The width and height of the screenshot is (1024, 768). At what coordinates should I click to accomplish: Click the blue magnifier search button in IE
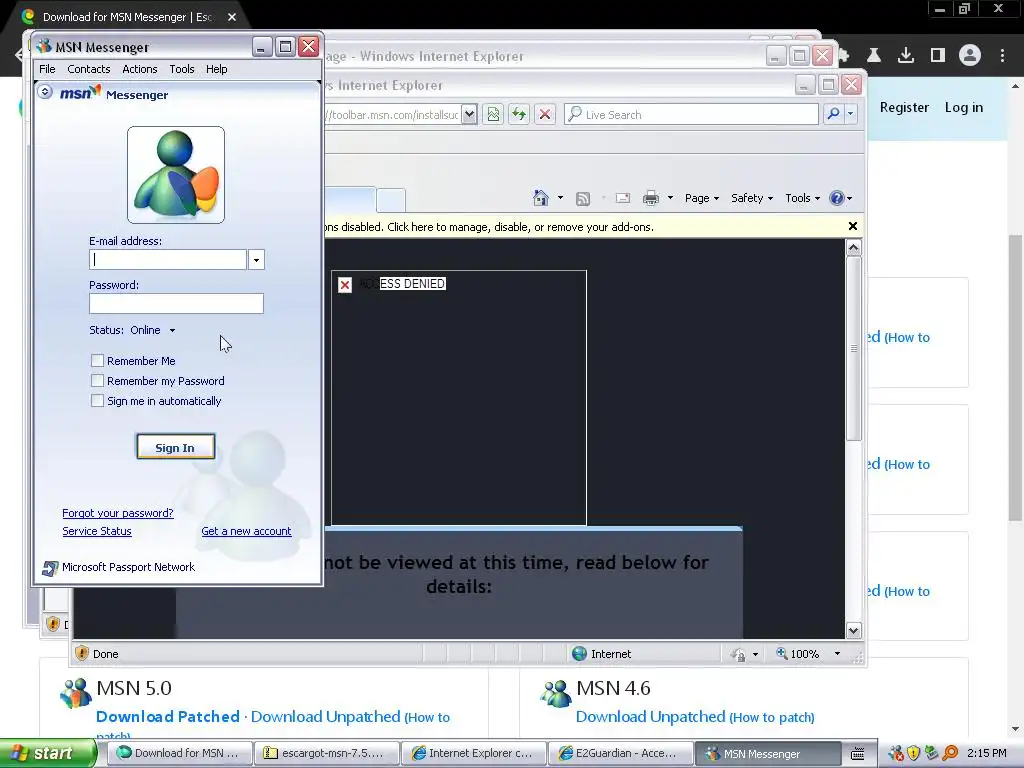pos(833,114)
